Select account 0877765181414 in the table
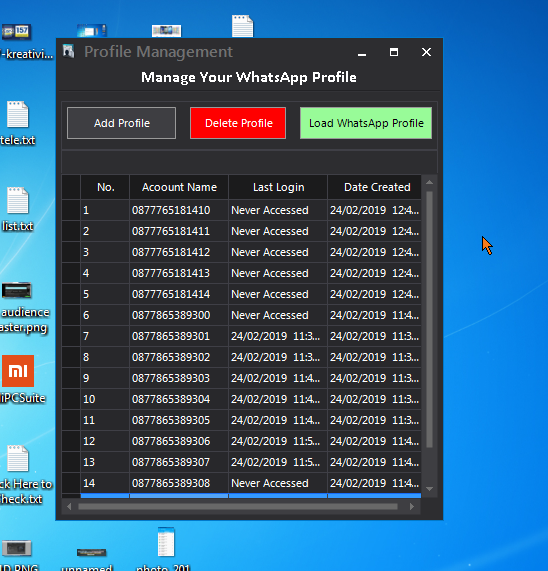The width and height of the screenshot is (548, 571). 179,294
